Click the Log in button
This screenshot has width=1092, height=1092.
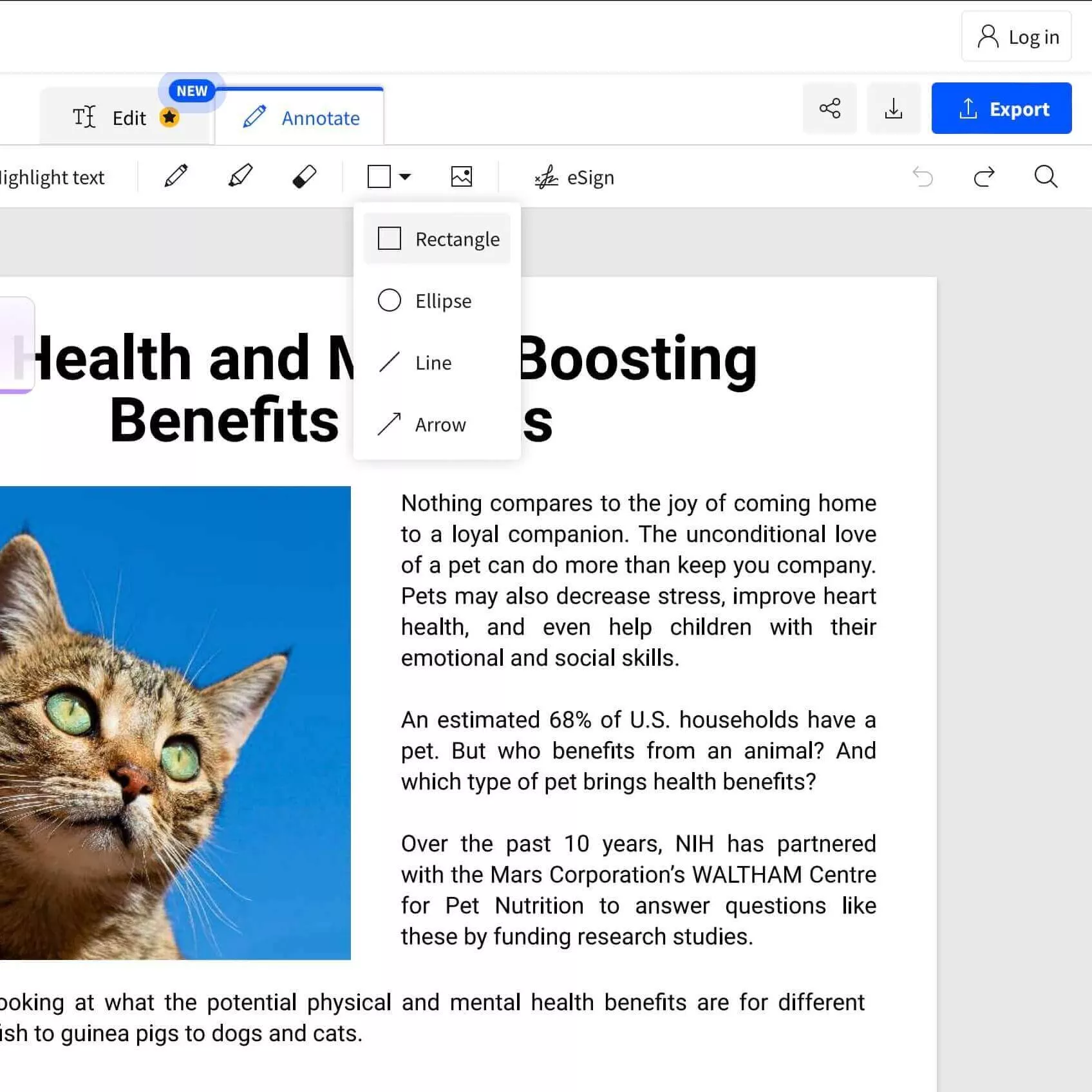point(1016,37)
